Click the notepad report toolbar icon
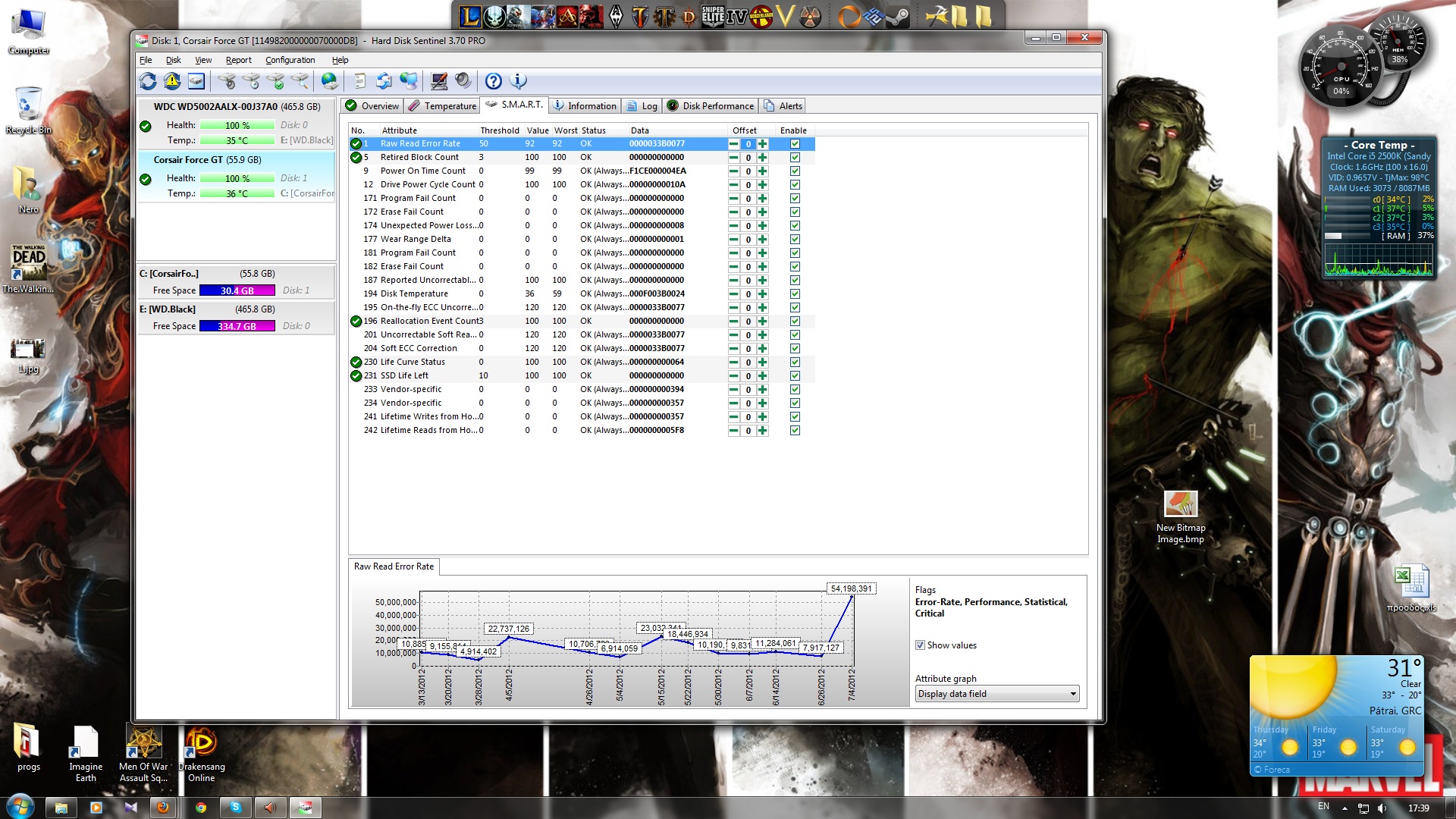Image resolution: width=1456 pixels, height=819 pixels. [x=360, y=81]
